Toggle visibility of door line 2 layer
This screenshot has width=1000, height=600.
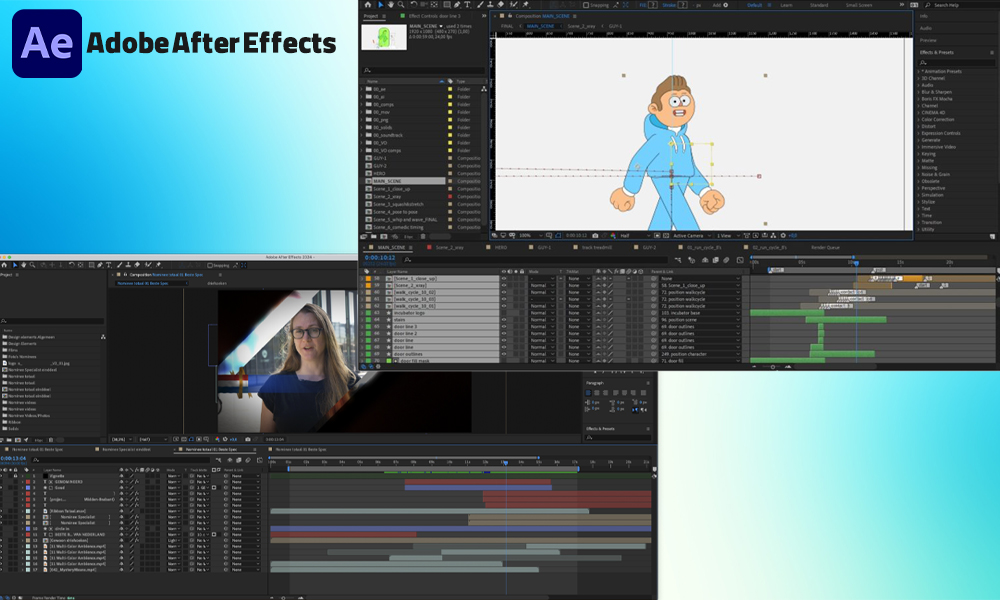click(x=504, y=333)
